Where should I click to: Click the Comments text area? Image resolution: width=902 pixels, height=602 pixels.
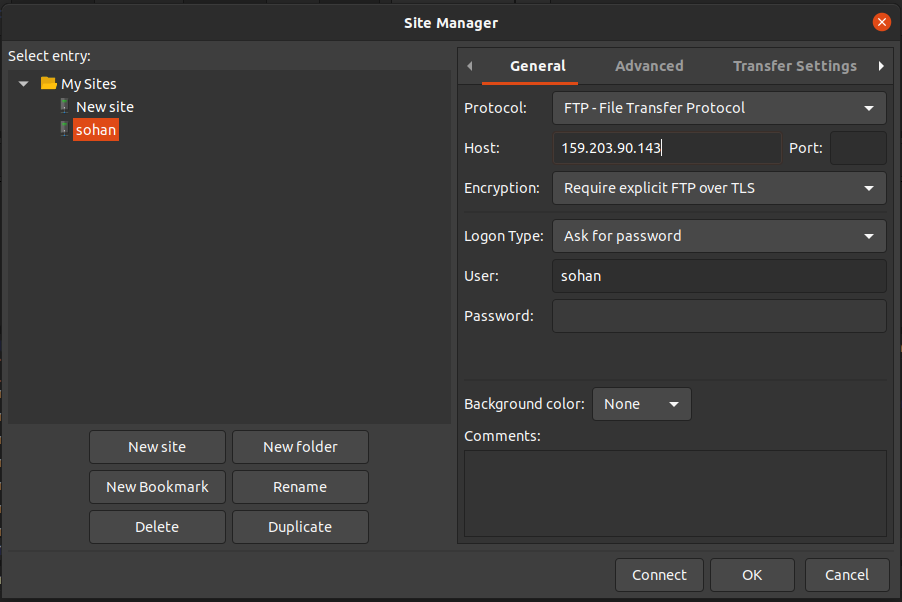[x=675, y=493]
